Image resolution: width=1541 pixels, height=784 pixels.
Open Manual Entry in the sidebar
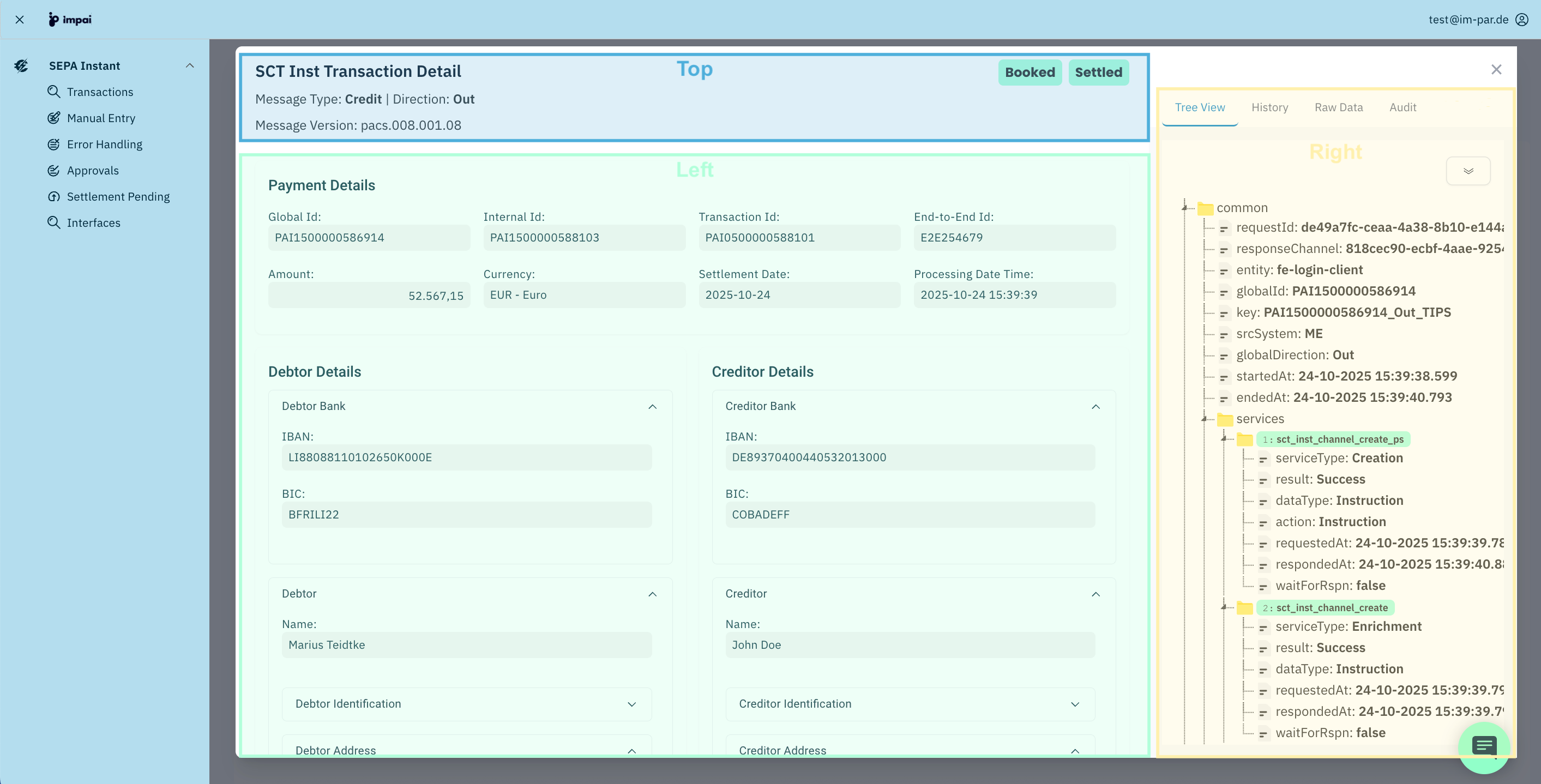(x=101, y=118)
